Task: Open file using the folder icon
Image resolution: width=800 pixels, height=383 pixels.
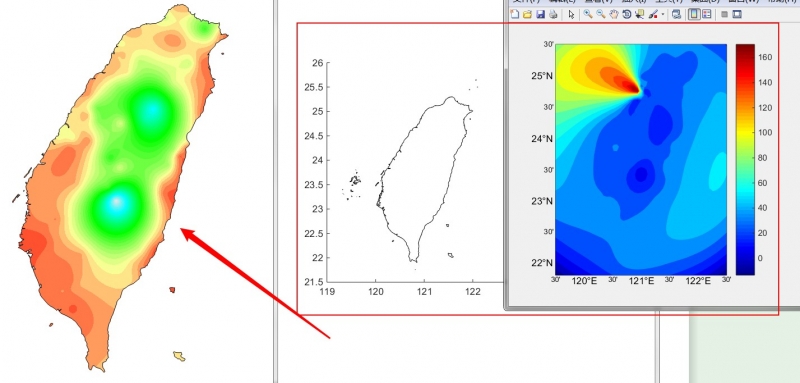Action: (x=527, y=14)
